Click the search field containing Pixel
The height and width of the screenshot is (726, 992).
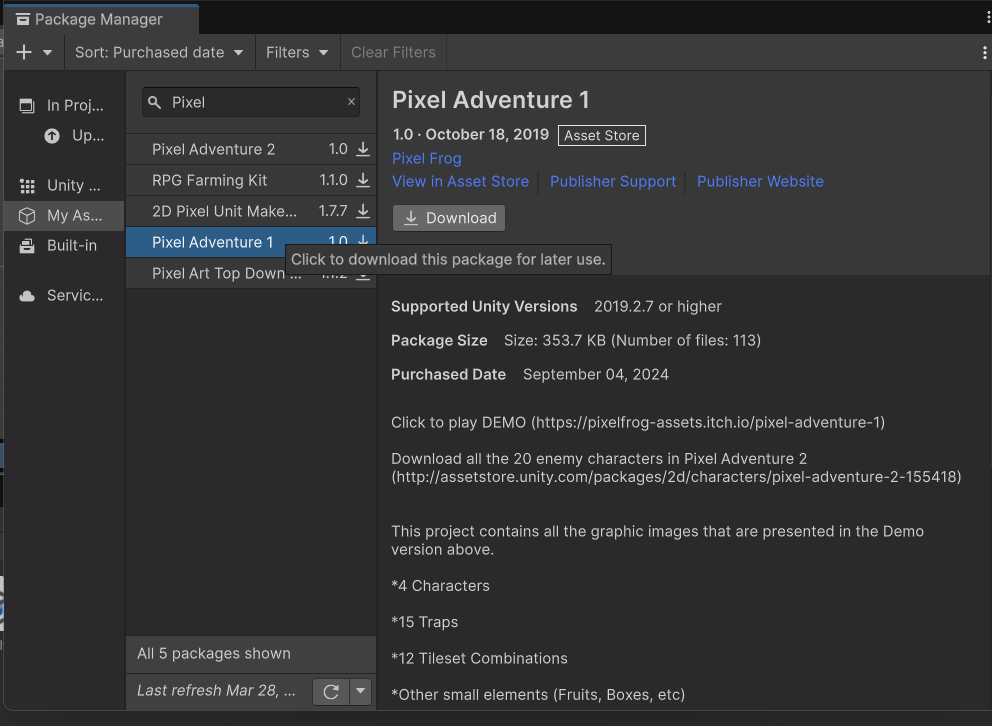[x=251, y=102]
